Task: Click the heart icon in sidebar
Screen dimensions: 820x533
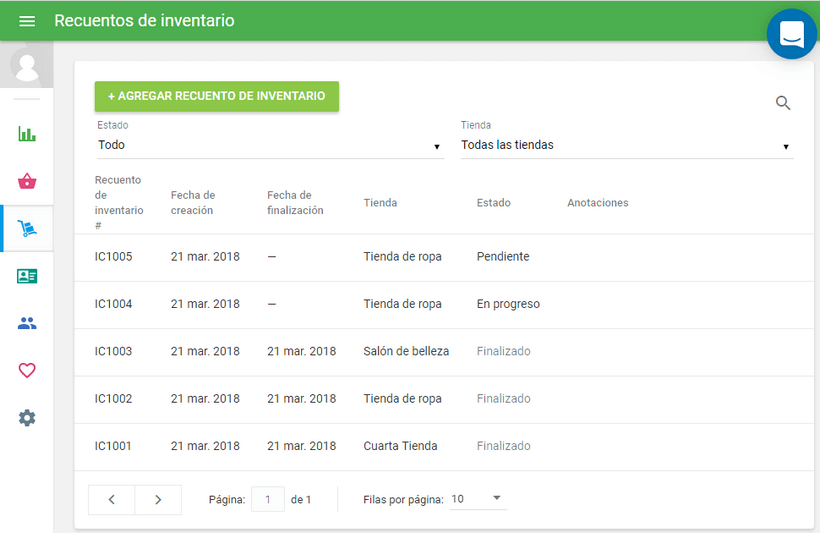Action: pyautogui.click(x=27, y=370)
